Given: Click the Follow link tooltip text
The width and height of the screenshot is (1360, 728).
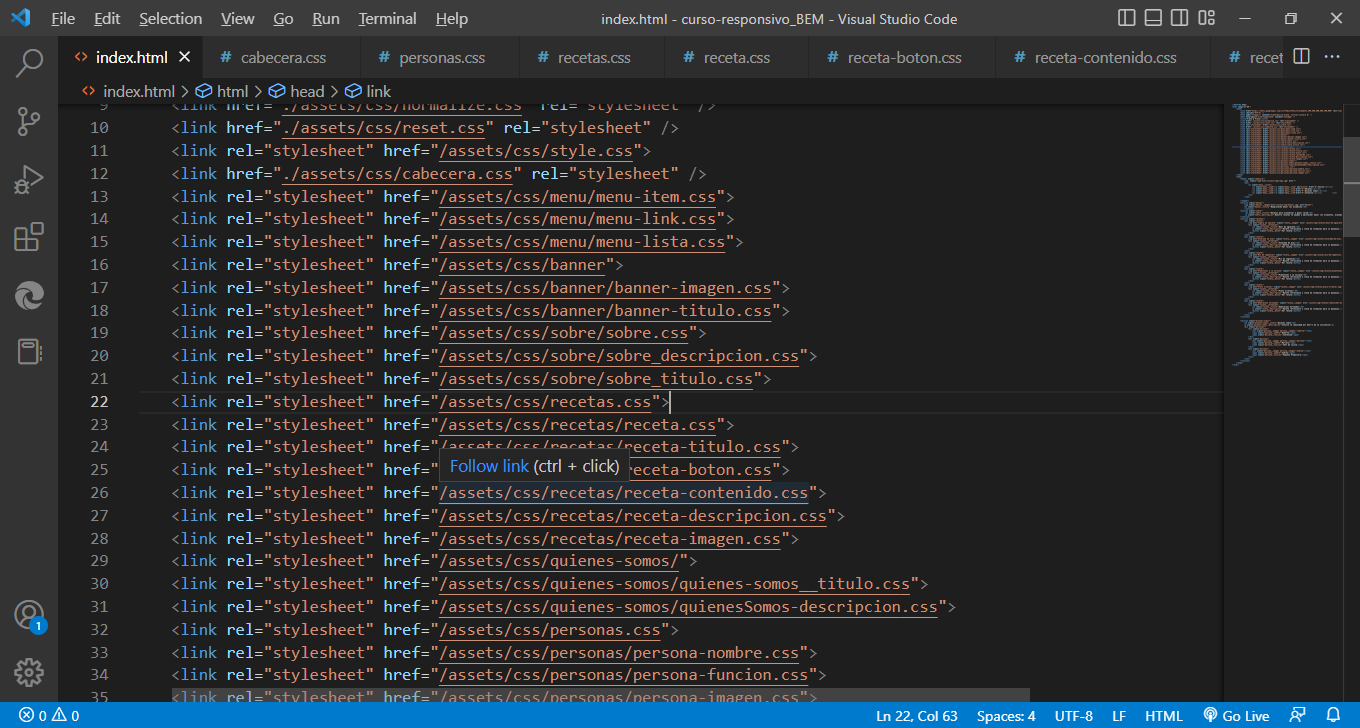Looking at the screenshot, I should (489, 466).
